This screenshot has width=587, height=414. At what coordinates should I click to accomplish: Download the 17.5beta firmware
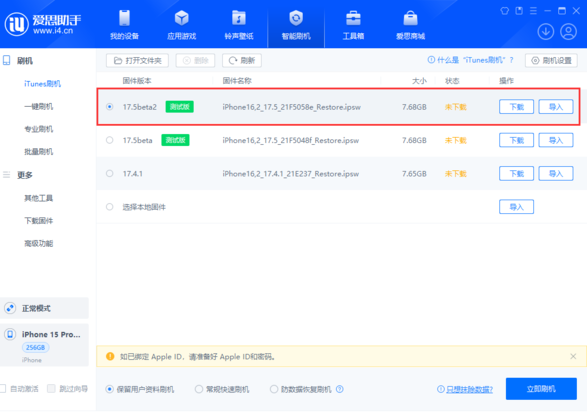tap(516, 140)
